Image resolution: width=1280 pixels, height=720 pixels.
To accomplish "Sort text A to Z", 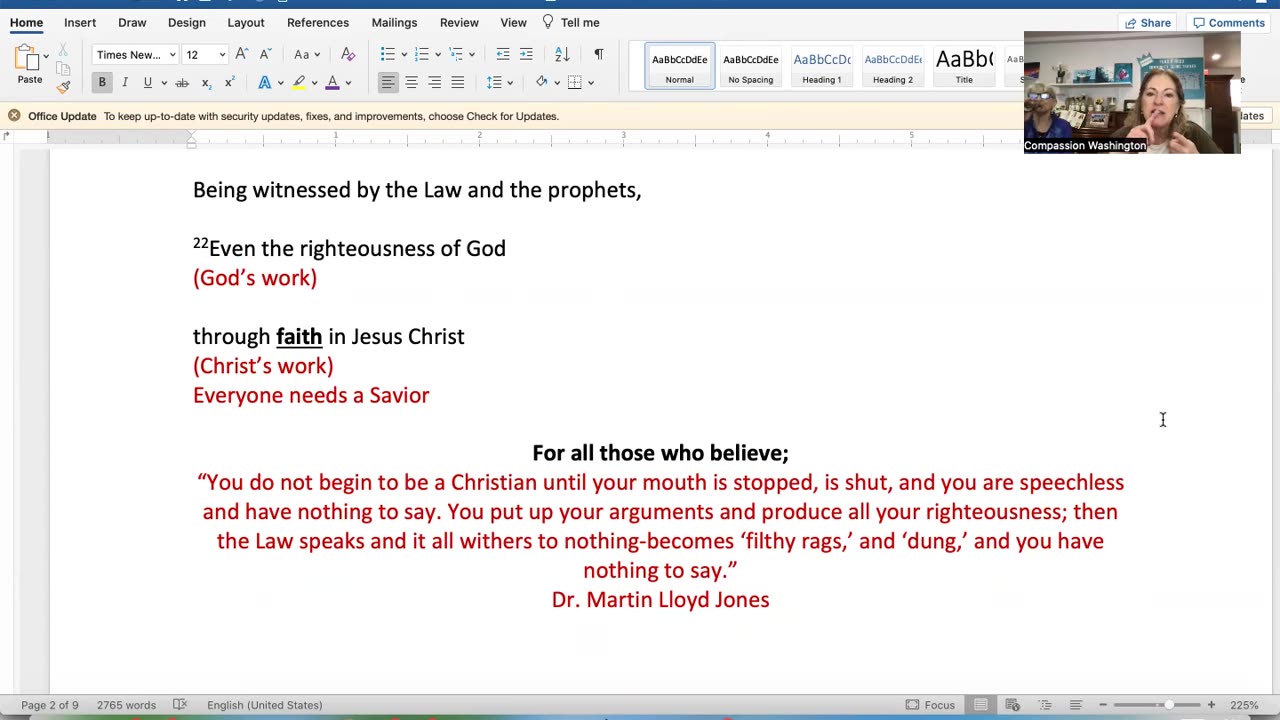I will 562,54.
